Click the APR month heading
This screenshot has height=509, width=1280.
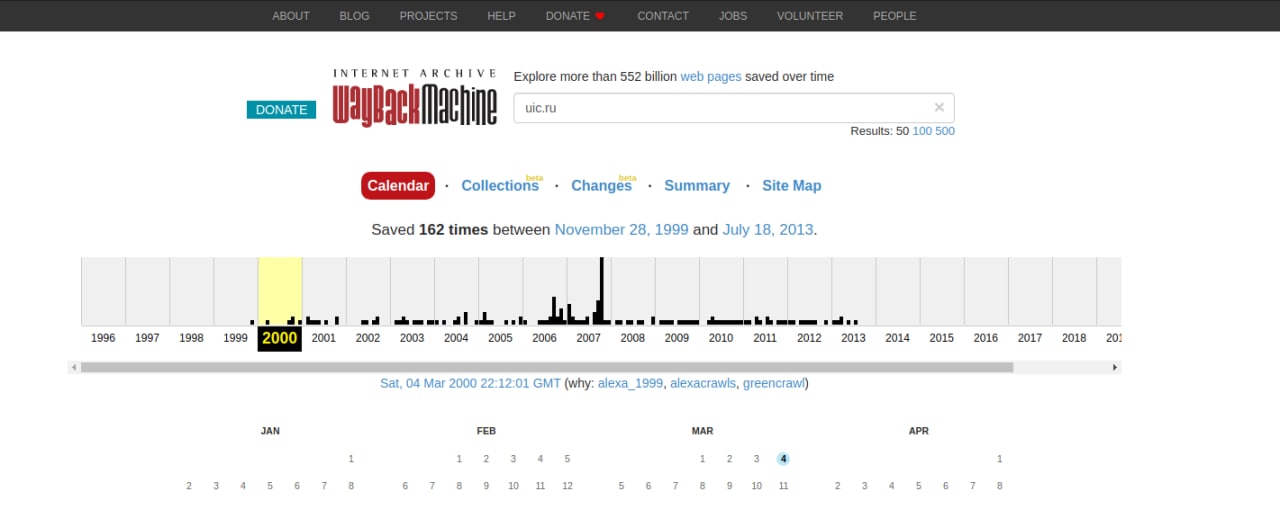[919, 431]
